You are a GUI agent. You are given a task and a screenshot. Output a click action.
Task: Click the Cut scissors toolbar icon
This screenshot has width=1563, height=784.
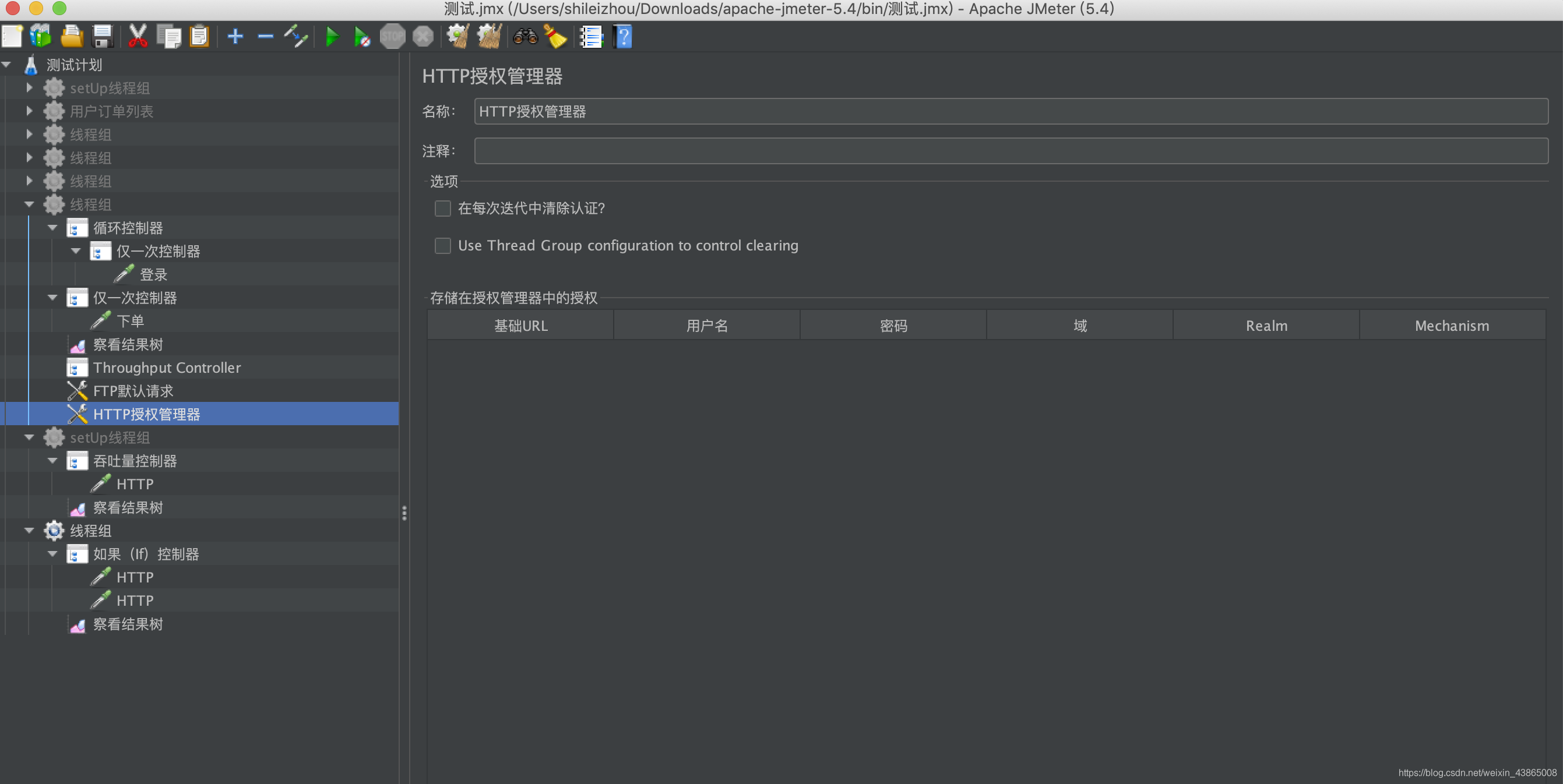pos(138,37)
